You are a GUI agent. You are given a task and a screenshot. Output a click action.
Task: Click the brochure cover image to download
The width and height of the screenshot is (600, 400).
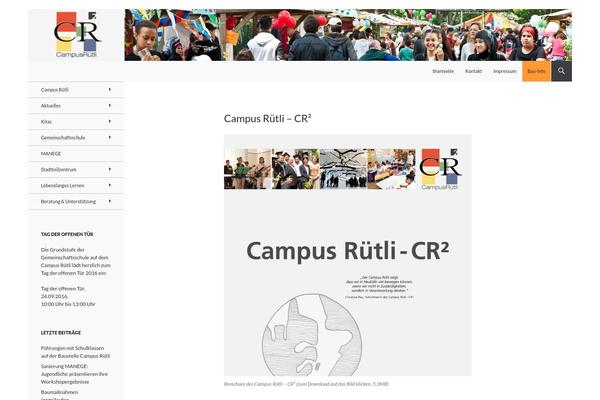(348, 255)
